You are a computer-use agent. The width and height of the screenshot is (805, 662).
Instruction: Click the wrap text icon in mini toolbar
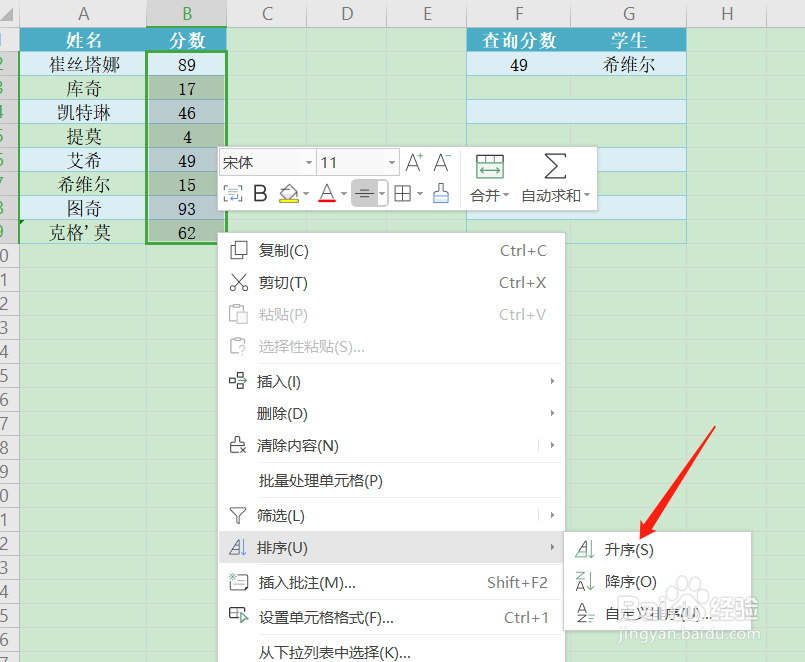(233, 194)
